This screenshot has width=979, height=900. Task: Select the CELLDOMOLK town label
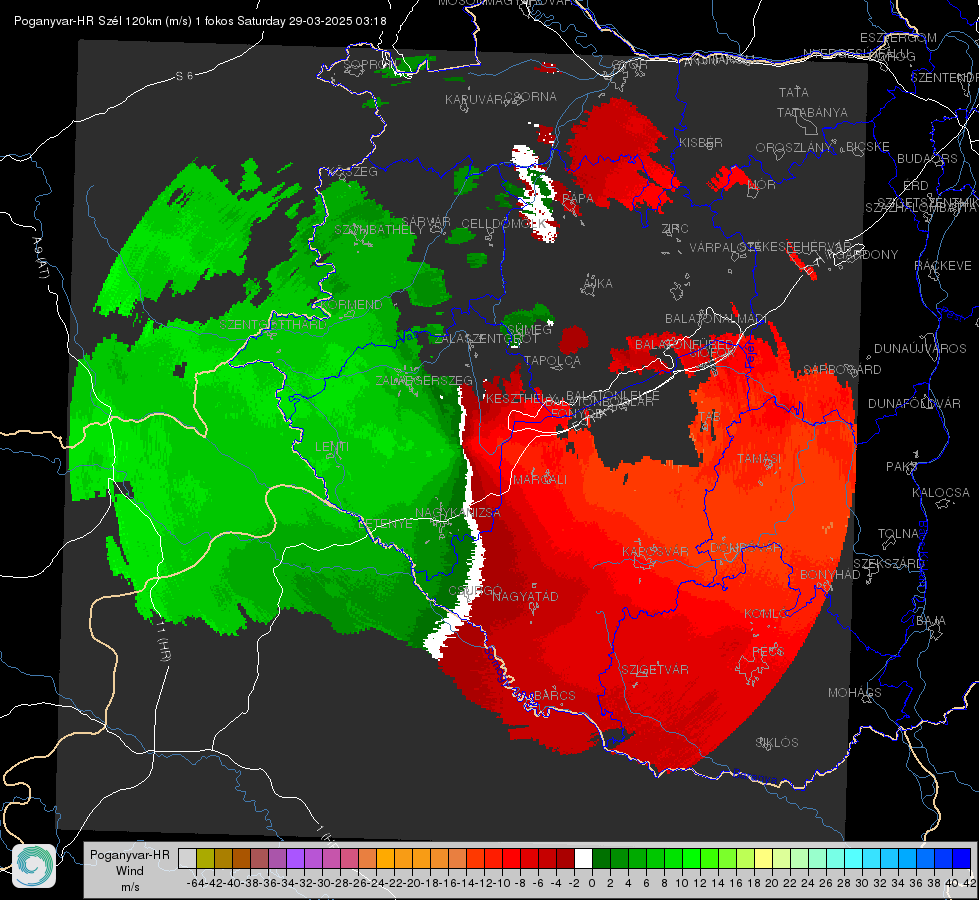coord(504,224)
